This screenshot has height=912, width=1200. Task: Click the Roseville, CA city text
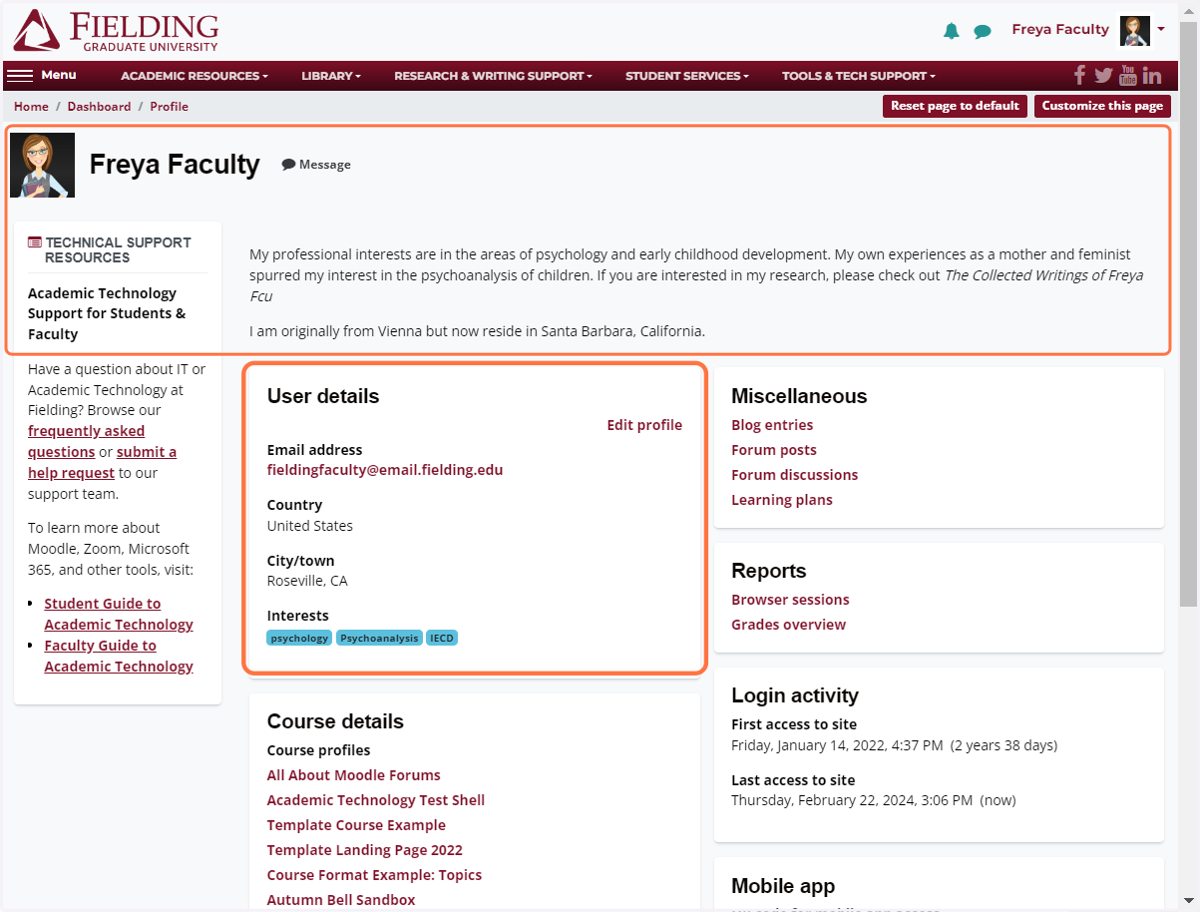(x=307, y=581)
